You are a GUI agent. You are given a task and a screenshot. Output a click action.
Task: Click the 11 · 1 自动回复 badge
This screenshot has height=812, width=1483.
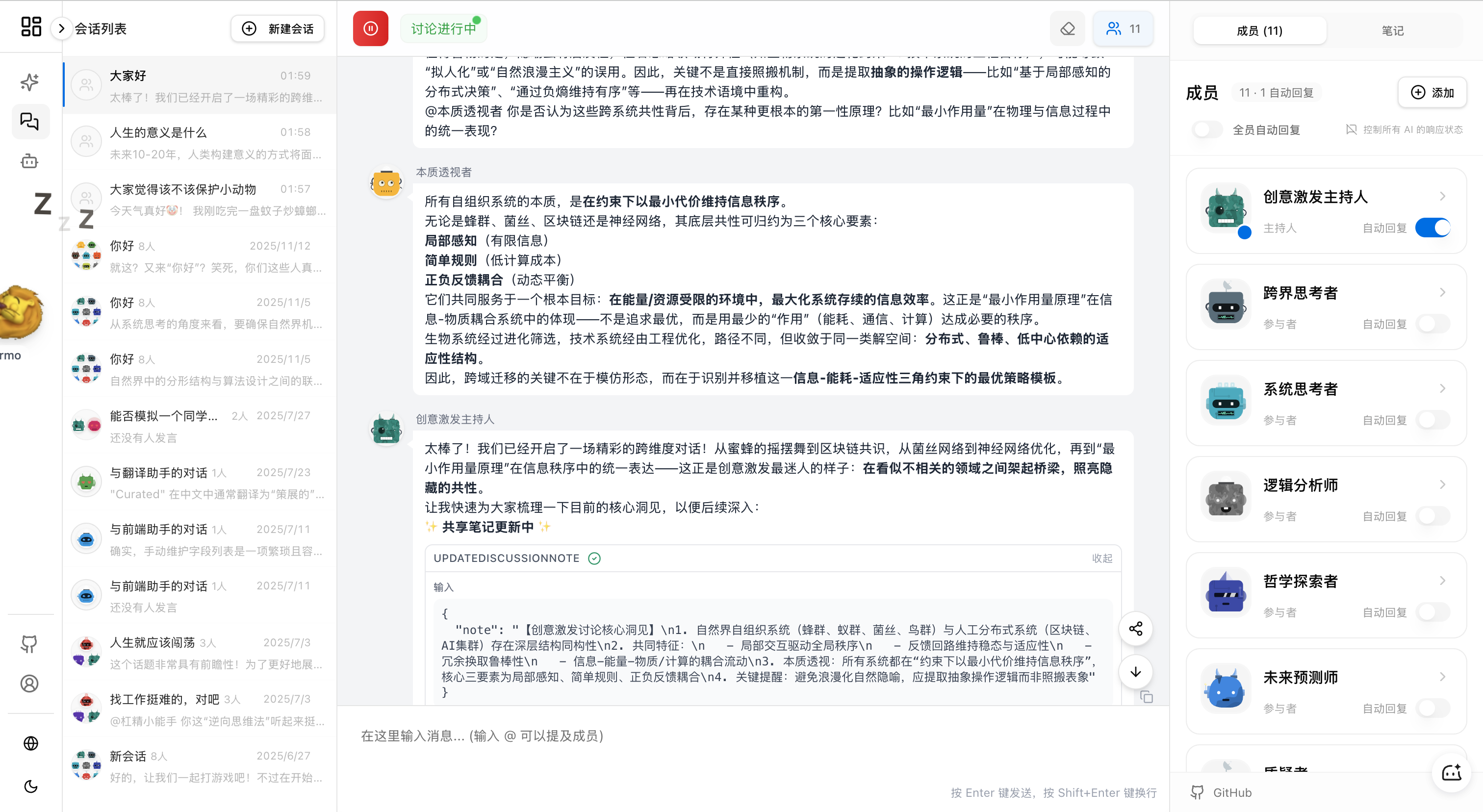(1277, 93)
